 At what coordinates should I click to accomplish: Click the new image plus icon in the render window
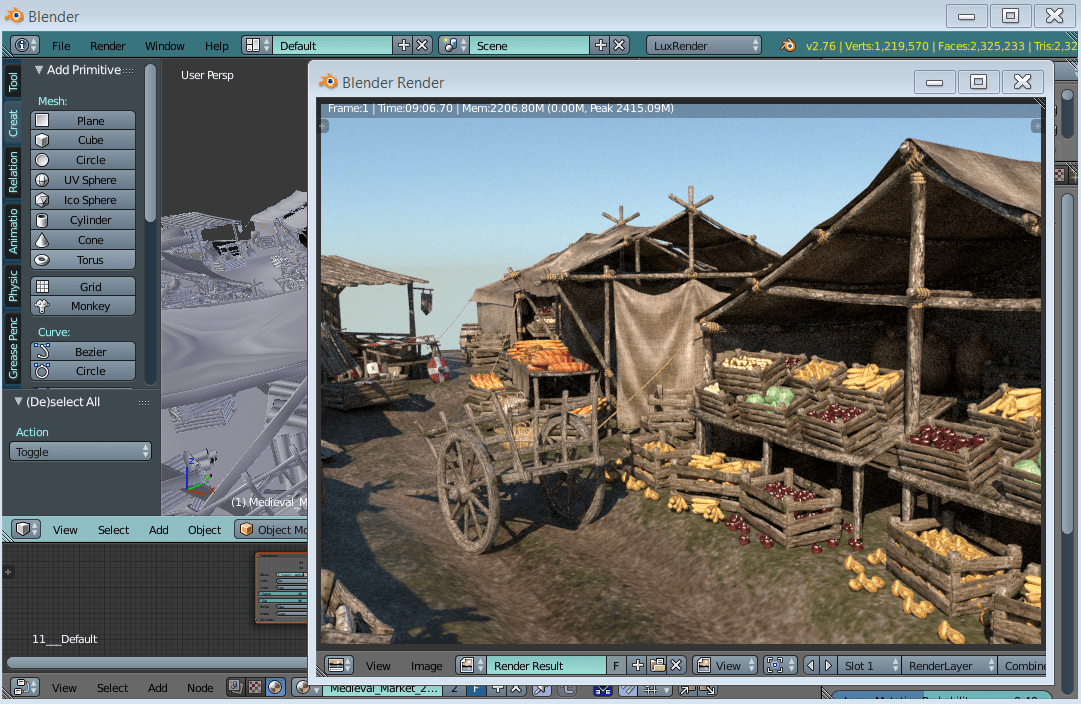(636, 665)
